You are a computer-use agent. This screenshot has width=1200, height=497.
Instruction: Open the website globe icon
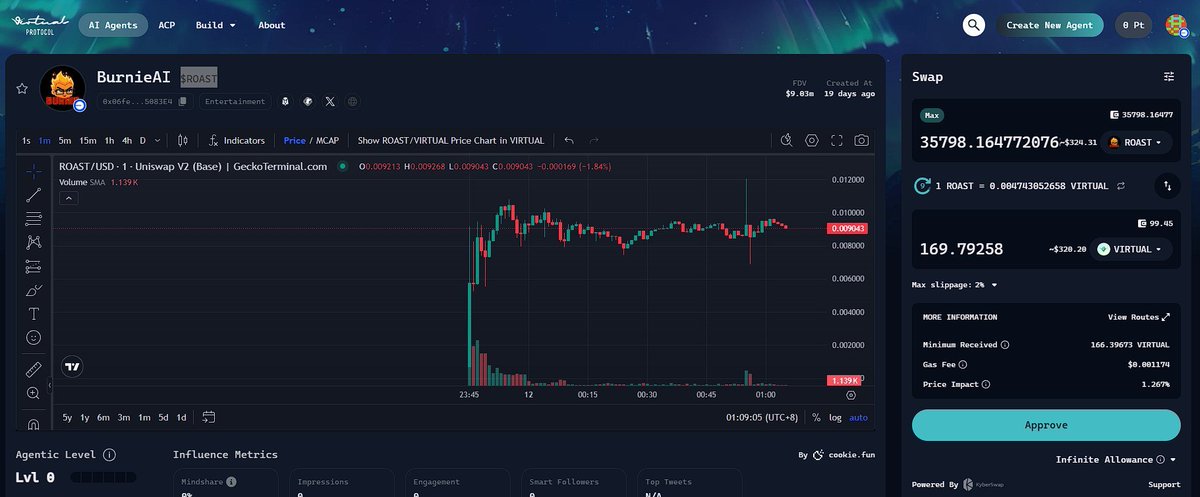point(353,101)
